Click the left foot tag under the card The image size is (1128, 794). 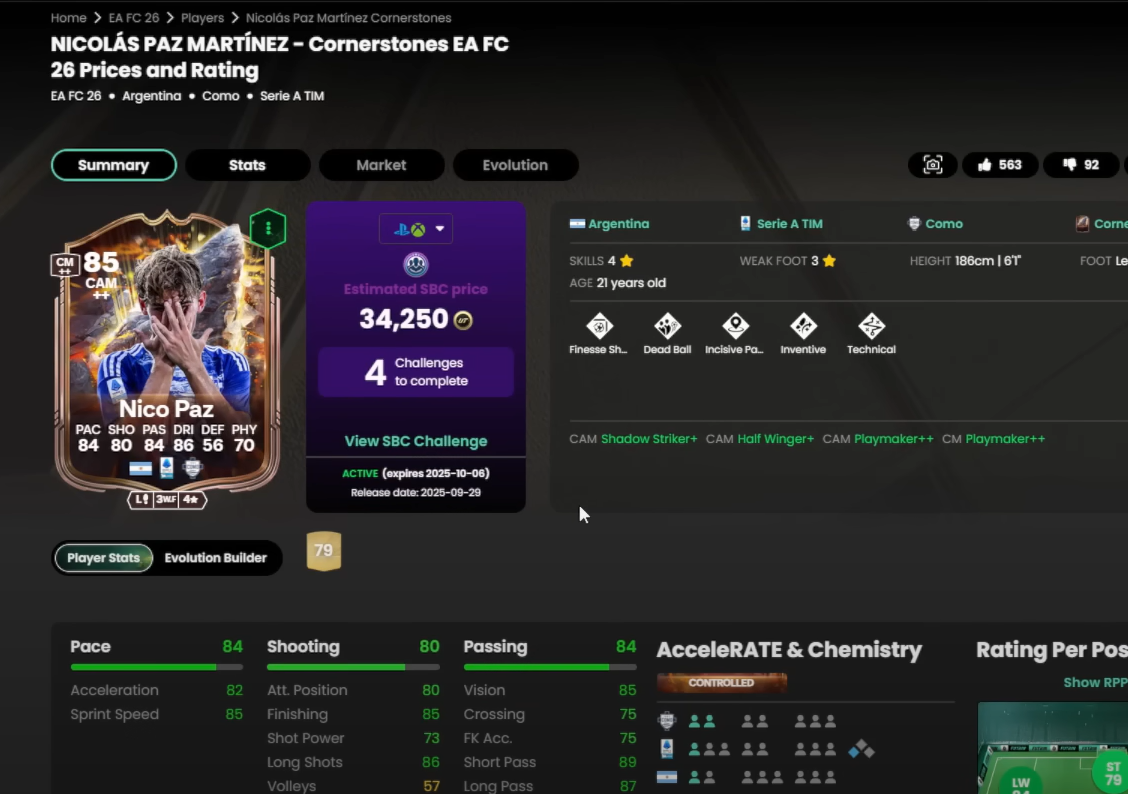(142, 499)
